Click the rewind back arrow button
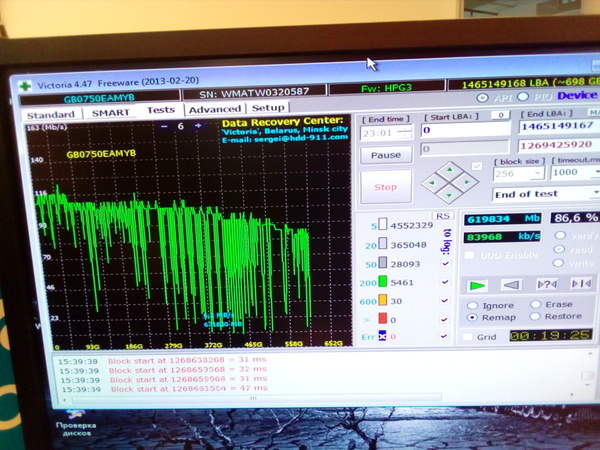The image size is (600, 450). point(512,285)
